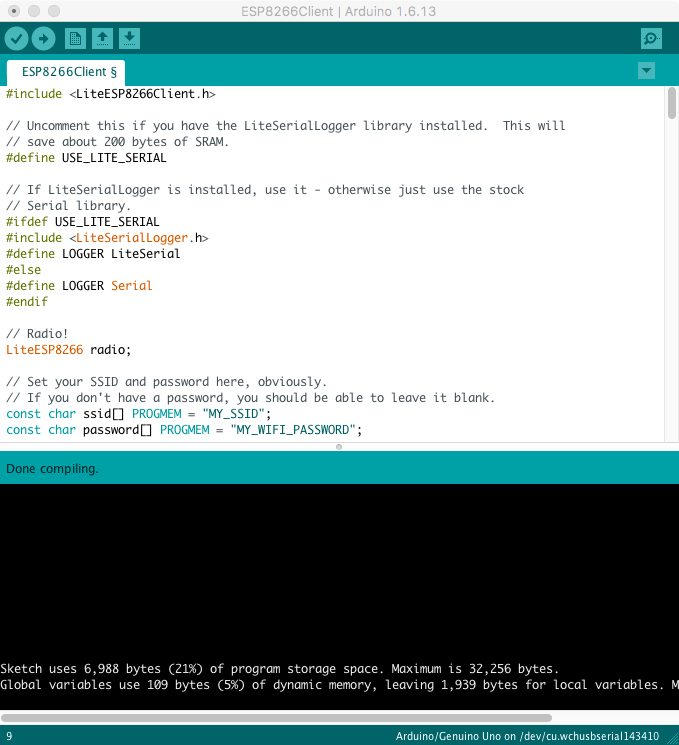The height and width of the screenshot is (745, 679).
Task: Click the line number '9' in status bar
Action: click(9, 736)
